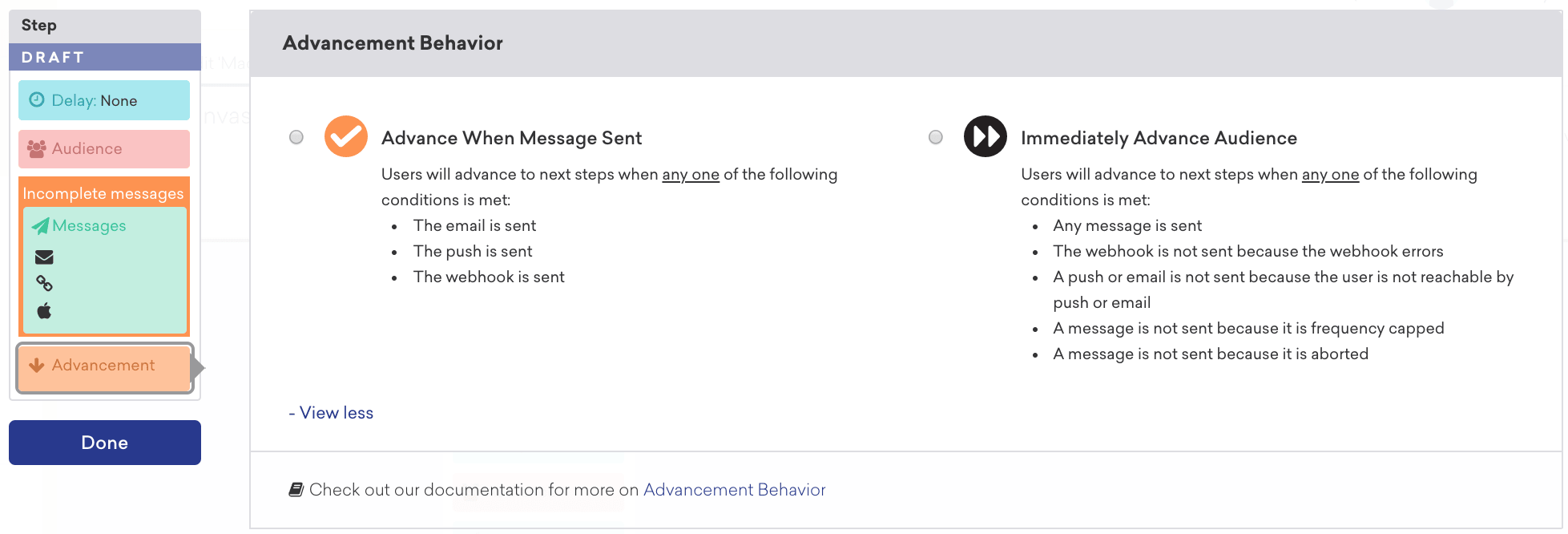Click the email envelope icon
The image size is (1568, 534).
click(44, 257)
